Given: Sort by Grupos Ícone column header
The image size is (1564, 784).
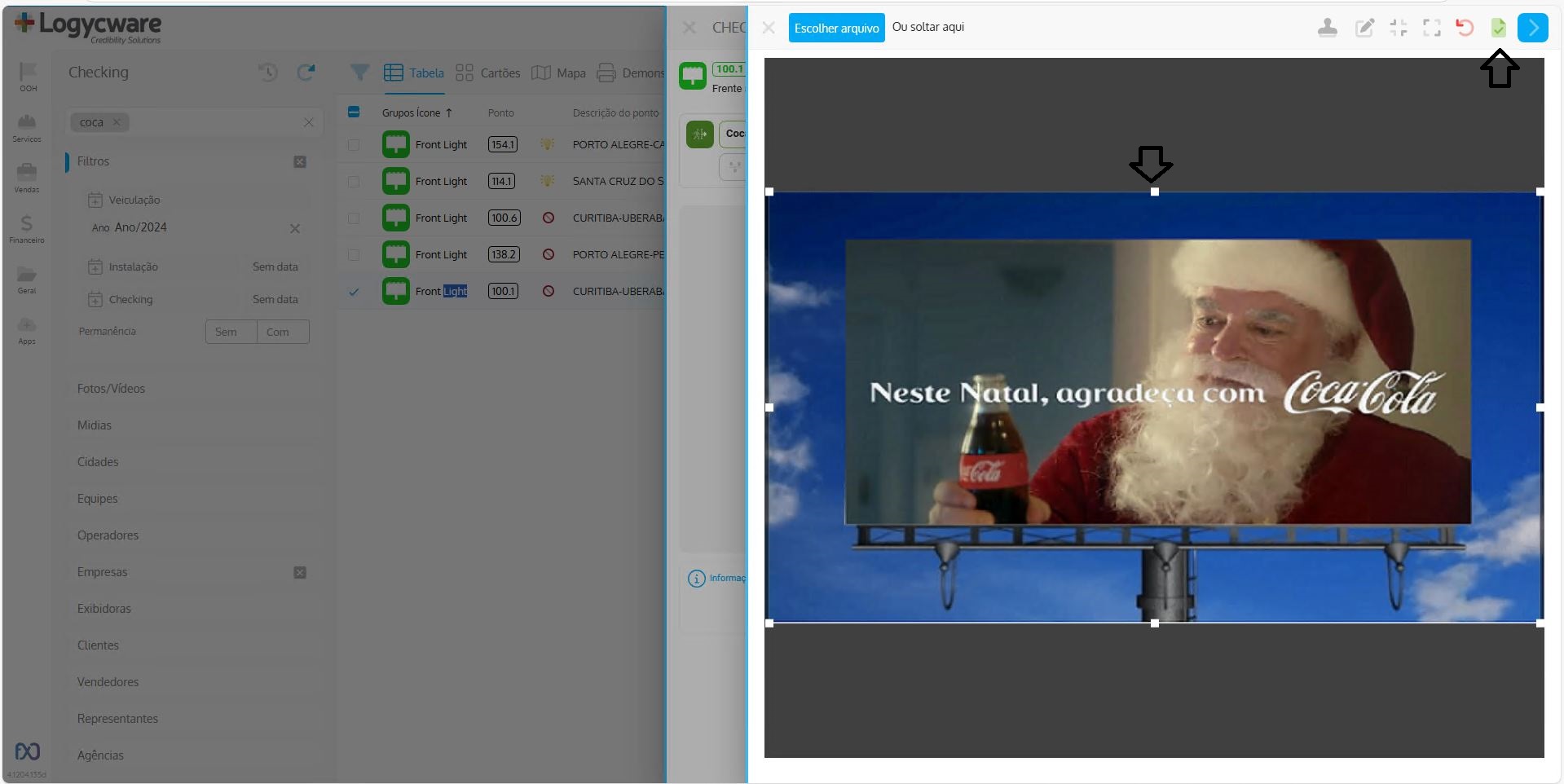Looking at the screenshot, I should tap(416, 112).
